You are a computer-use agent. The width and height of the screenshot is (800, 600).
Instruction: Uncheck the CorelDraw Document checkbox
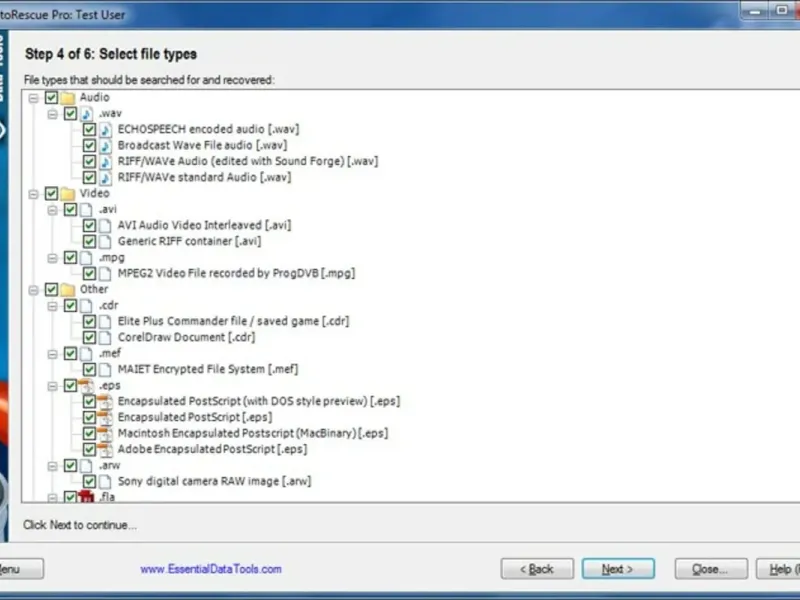[89, 338]
